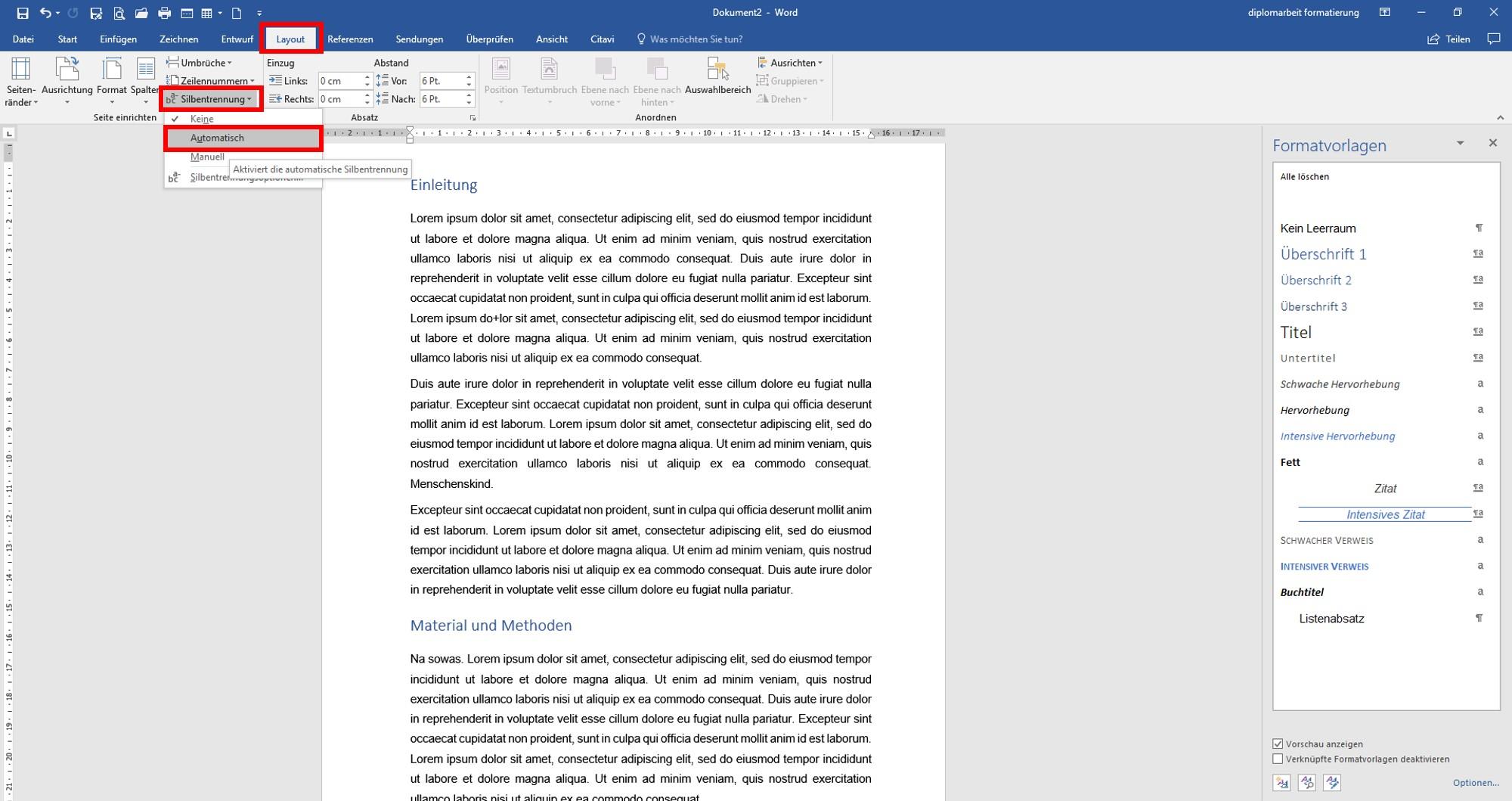Click the right indent marker on ruler
1512x801 pixels.
pyautogui.click(x=871, y=135)
